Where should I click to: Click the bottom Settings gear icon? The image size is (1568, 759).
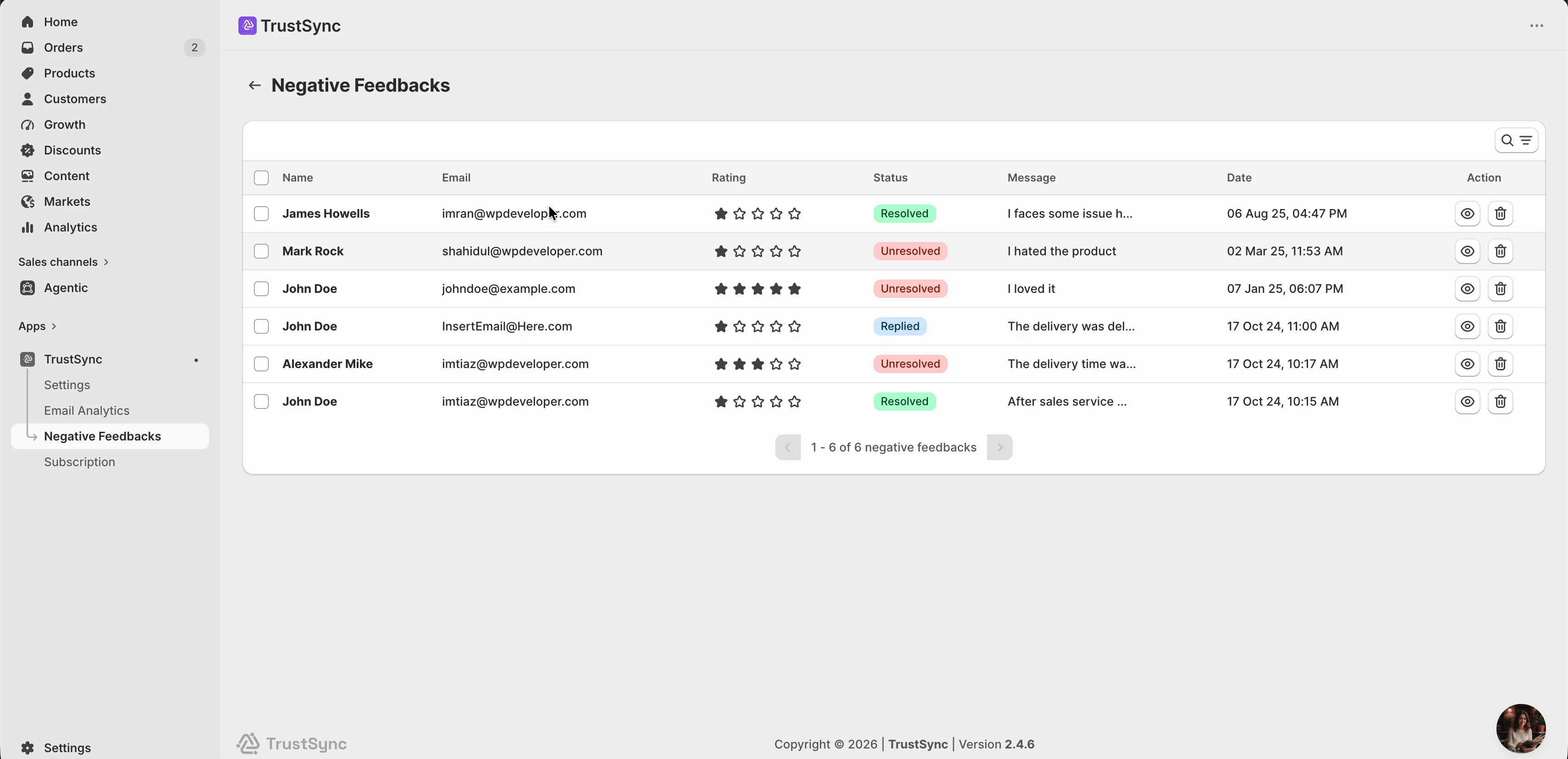coord(28,748)
